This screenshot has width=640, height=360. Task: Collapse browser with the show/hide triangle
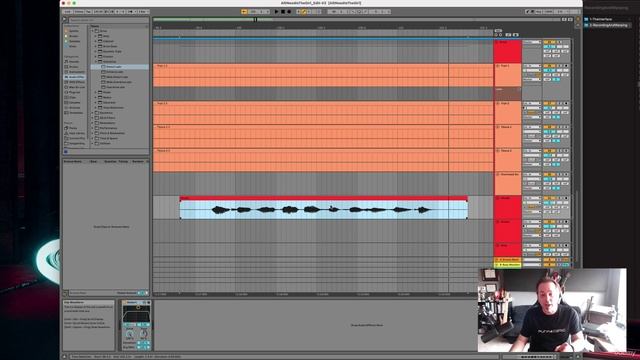(64, 20)
